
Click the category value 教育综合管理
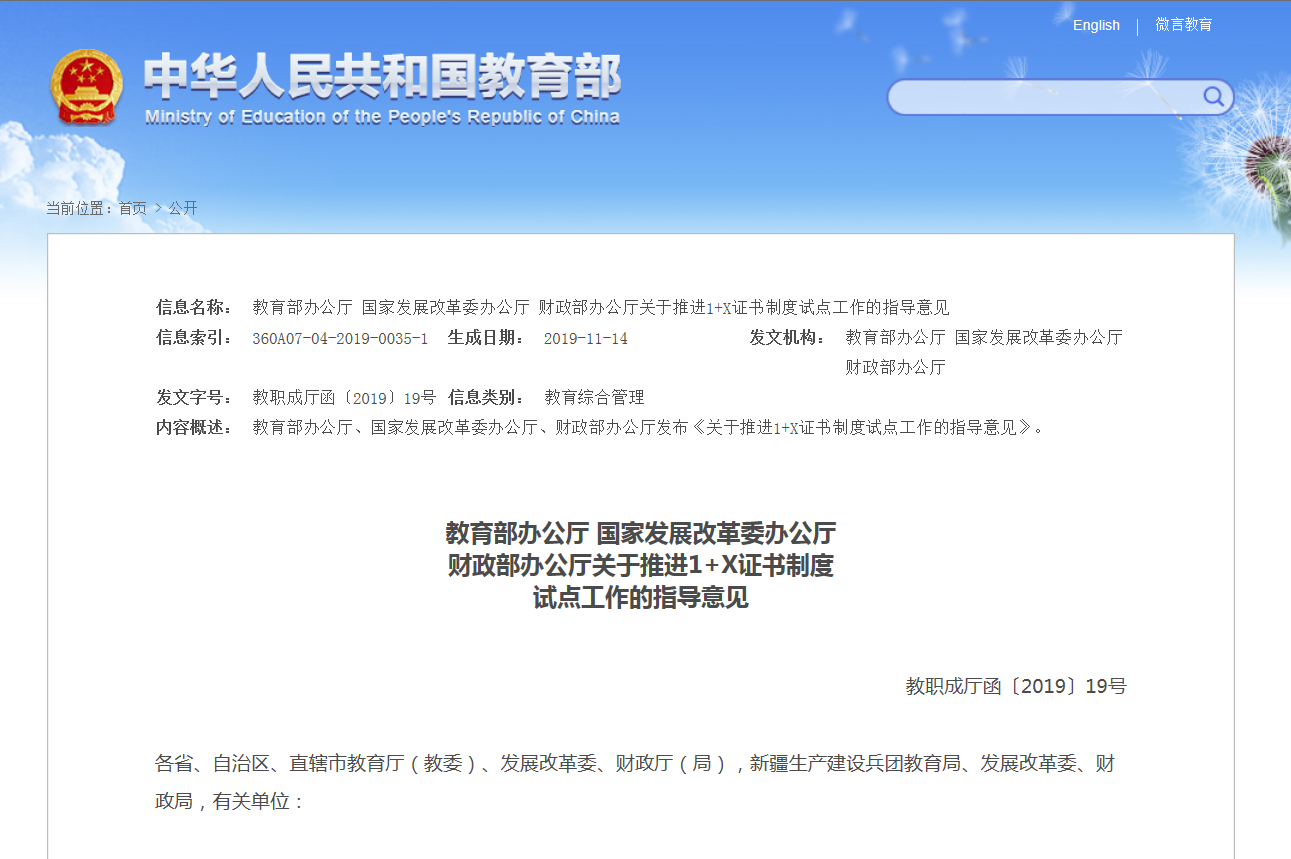pos(594,398)
